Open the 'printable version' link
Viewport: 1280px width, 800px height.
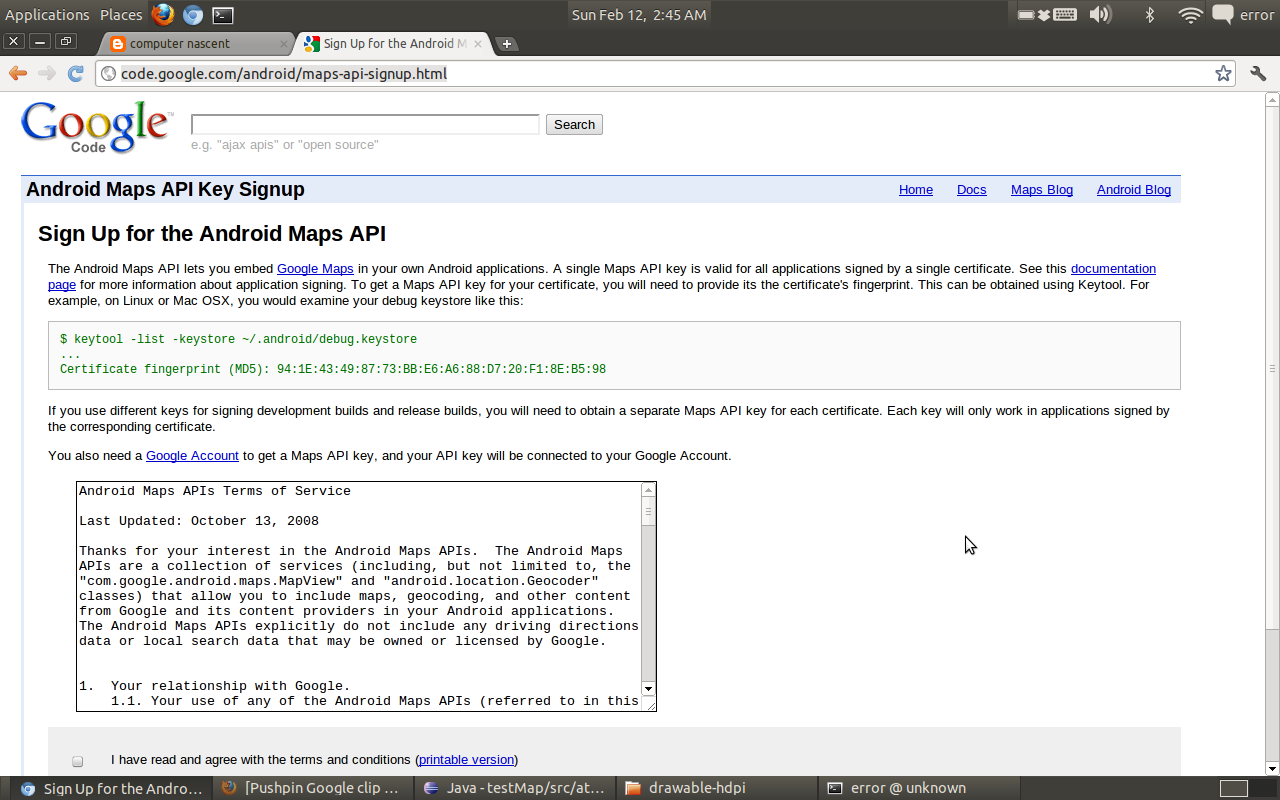pos(467,760)
